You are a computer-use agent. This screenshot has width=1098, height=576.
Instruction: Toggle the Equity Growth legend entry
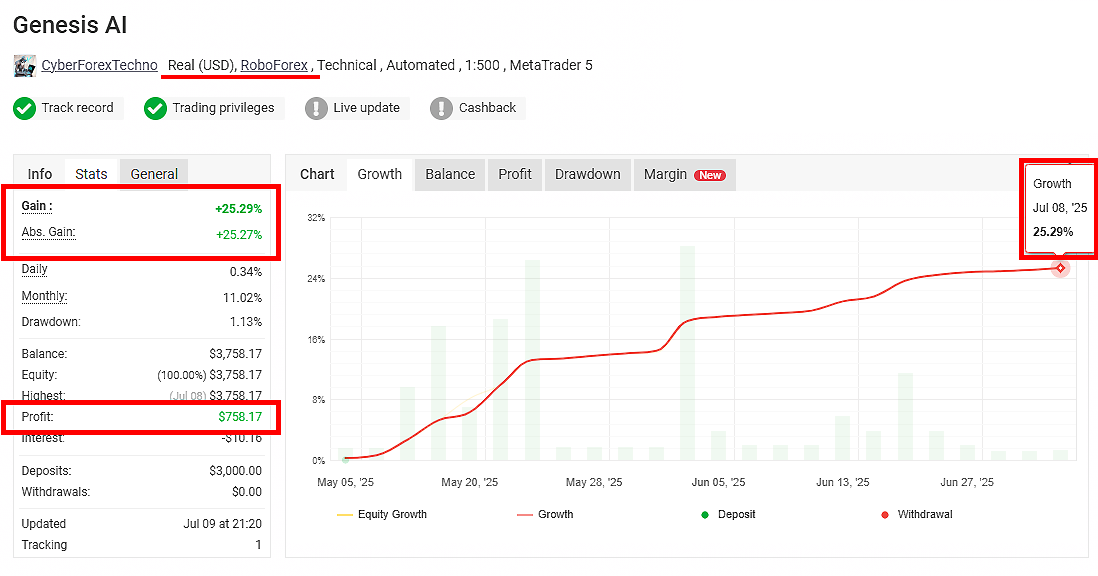pos(382,514)
